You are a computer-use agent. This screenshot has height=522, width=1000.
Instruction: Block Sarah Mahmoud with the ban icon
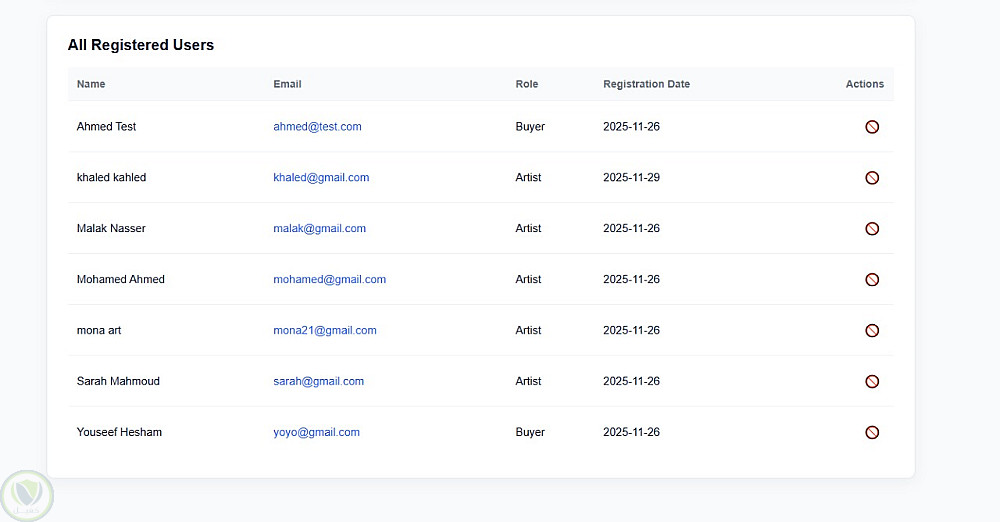[872, 382]
